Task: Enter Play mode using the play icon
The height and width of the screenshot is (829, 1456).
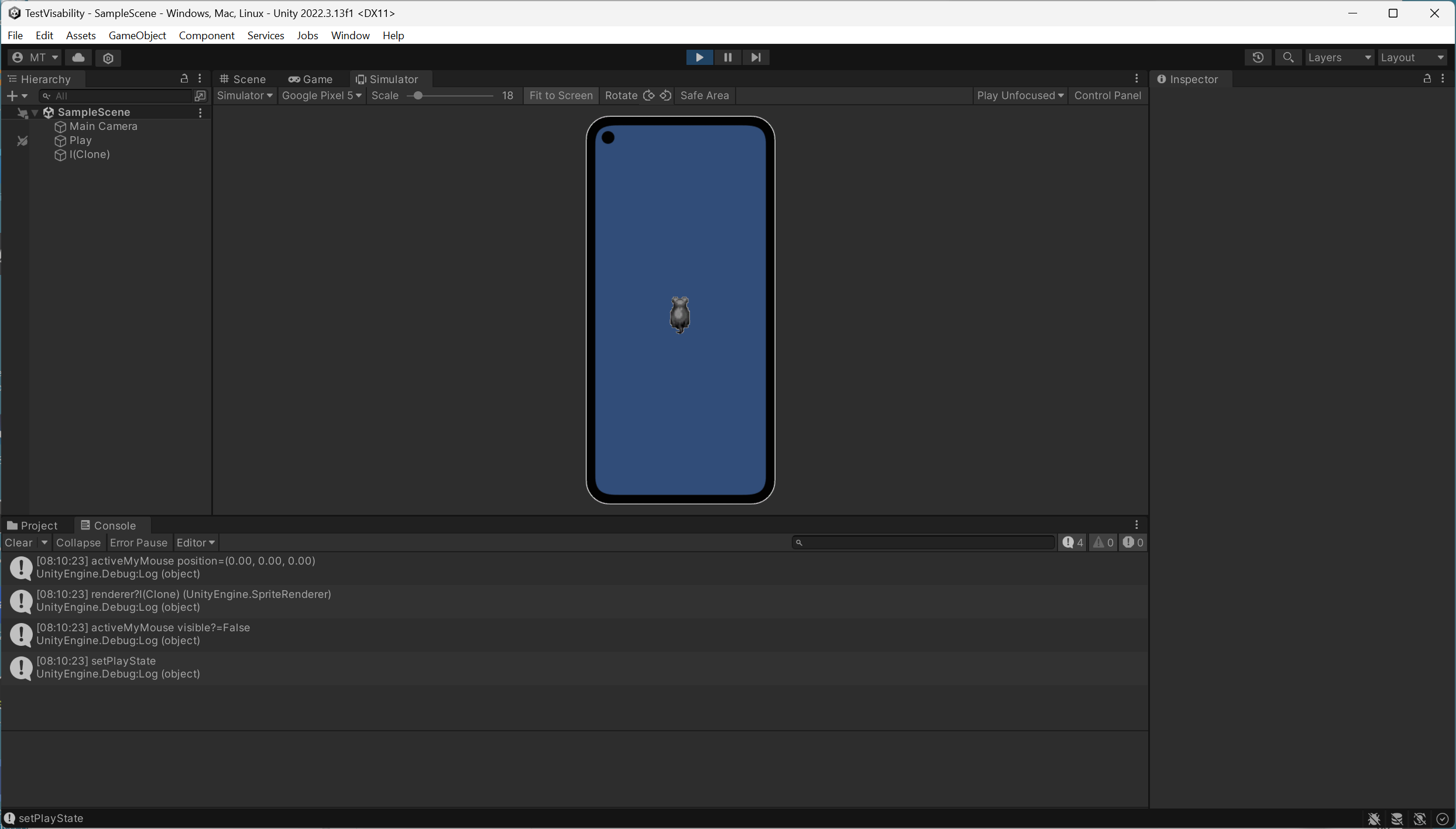Action: click(699, 57)
